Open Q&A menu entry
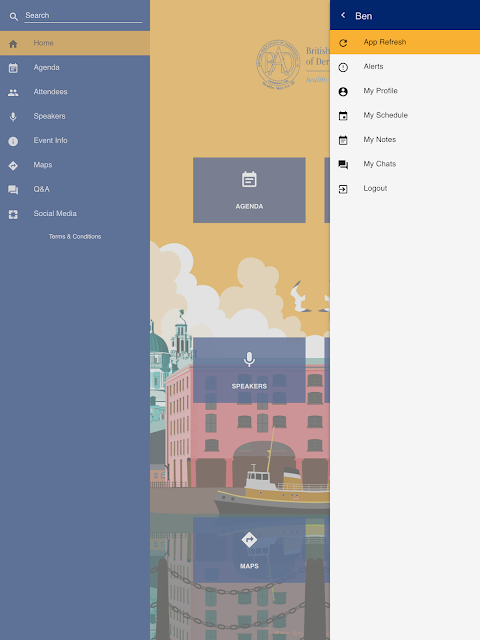The width and height of the screenshot is (480, 640). tap(75, 189)
